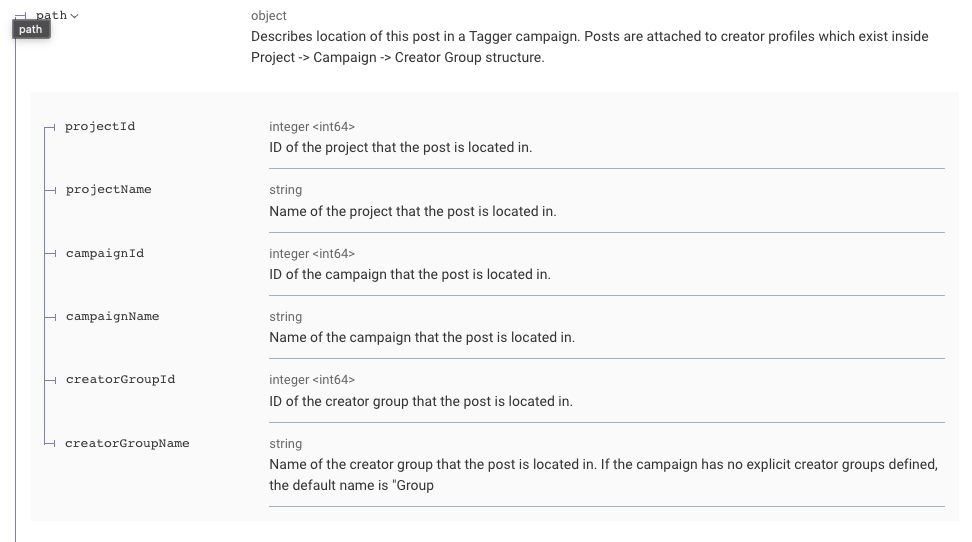Screen dimensions: 972x542
Task: Select the creatorGroupId property name
Action: tap(120, 380)
